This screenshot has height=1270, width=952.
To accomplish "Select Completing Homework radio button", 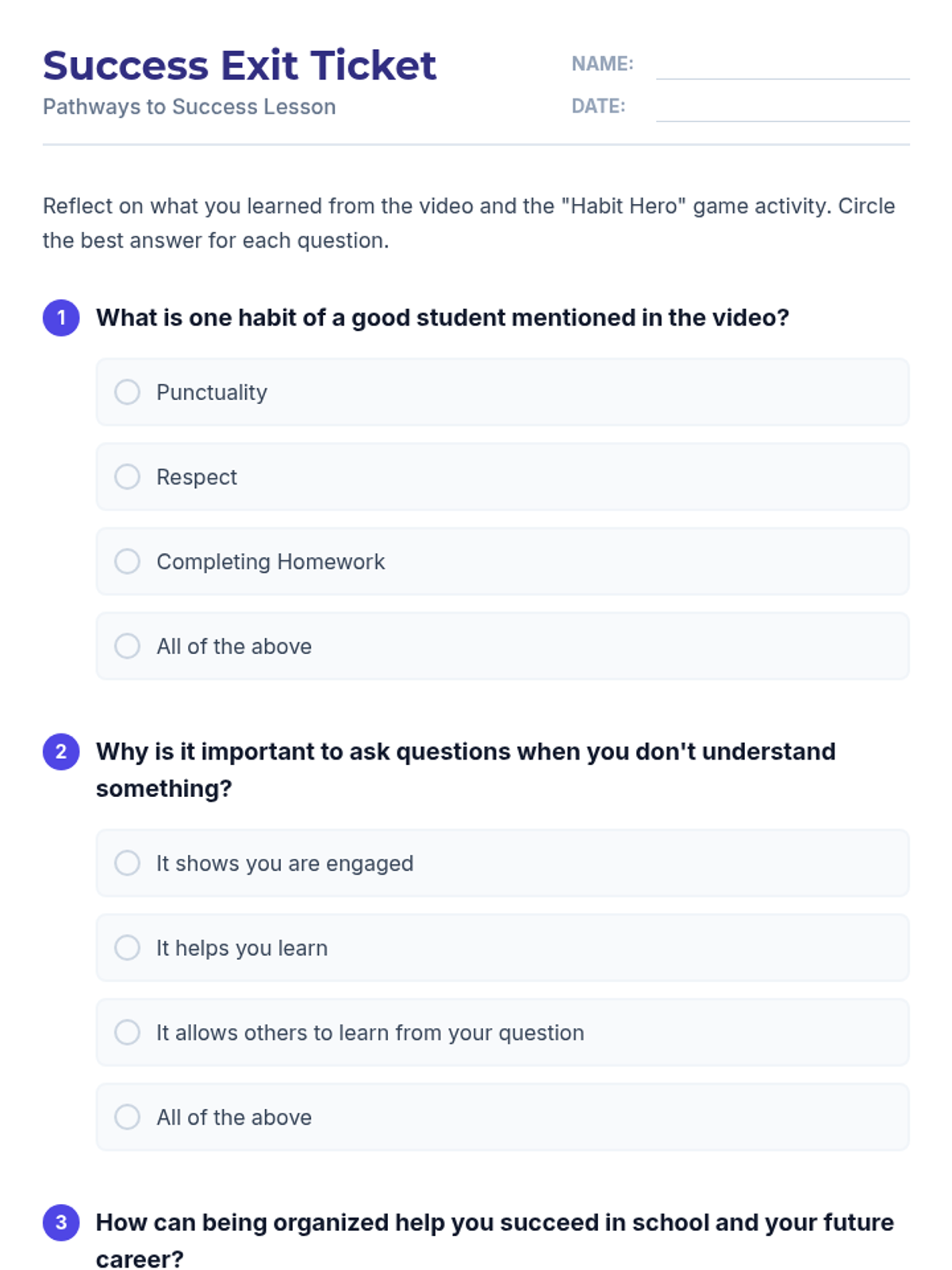I will coord(127,562).
